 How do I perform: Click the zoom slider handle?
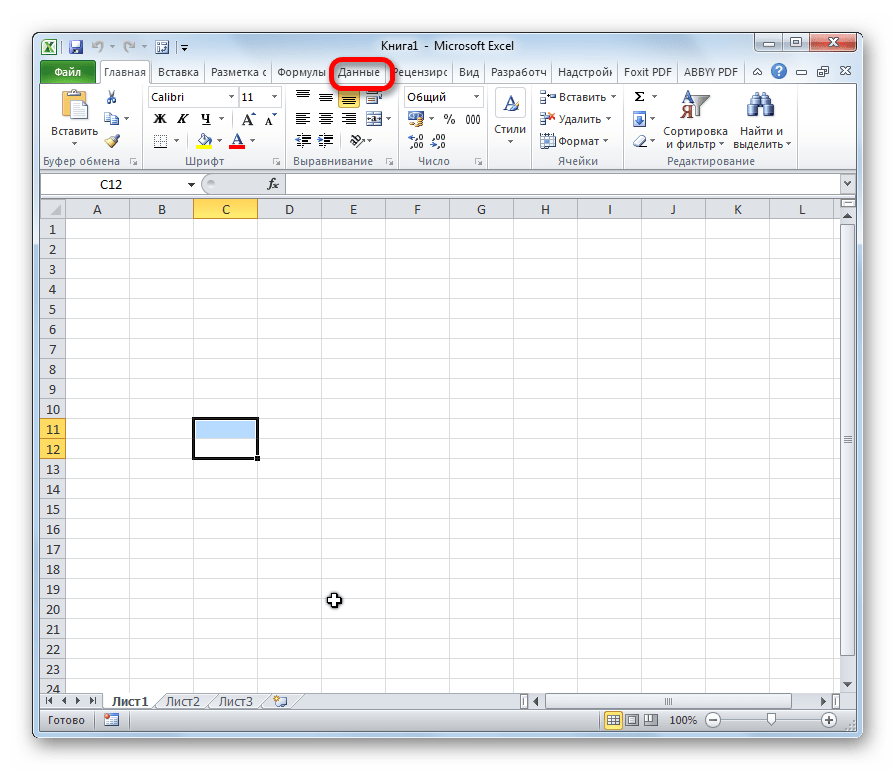[x=771, y=720]
